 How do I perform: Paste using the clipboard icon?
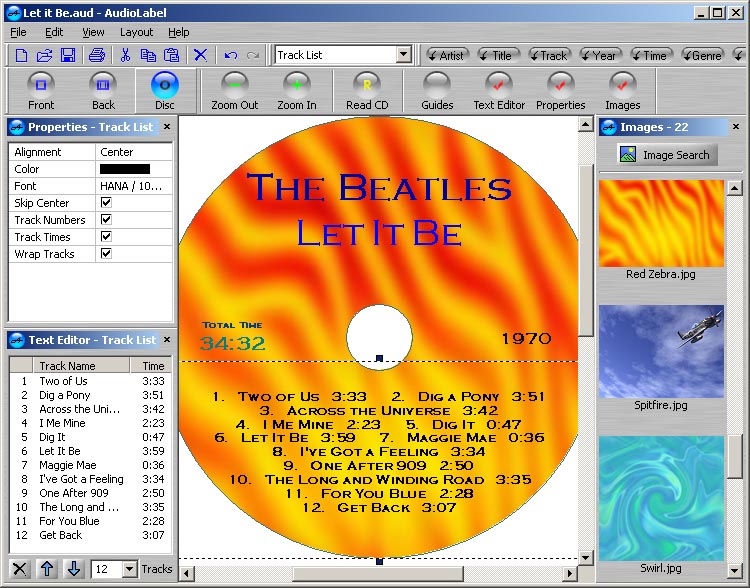pyautogui.click(x=171, y=55)
